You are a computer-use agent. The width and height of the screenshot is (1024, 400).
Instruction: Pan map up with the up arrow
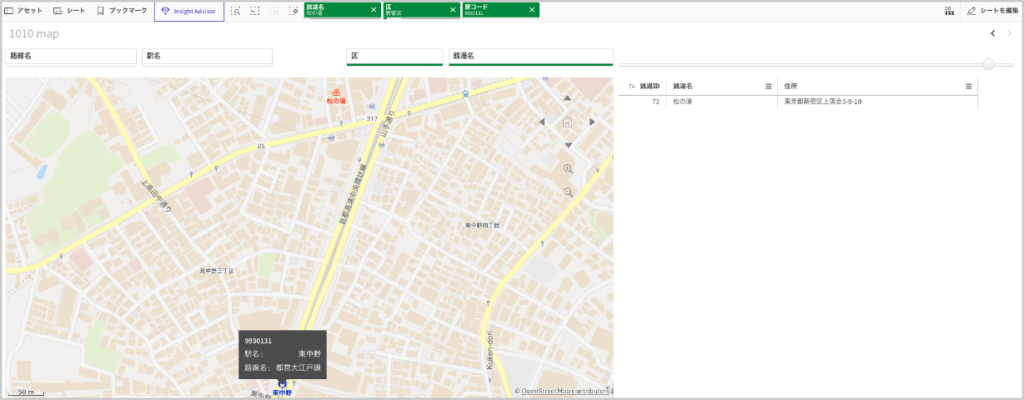coord(567,99)
